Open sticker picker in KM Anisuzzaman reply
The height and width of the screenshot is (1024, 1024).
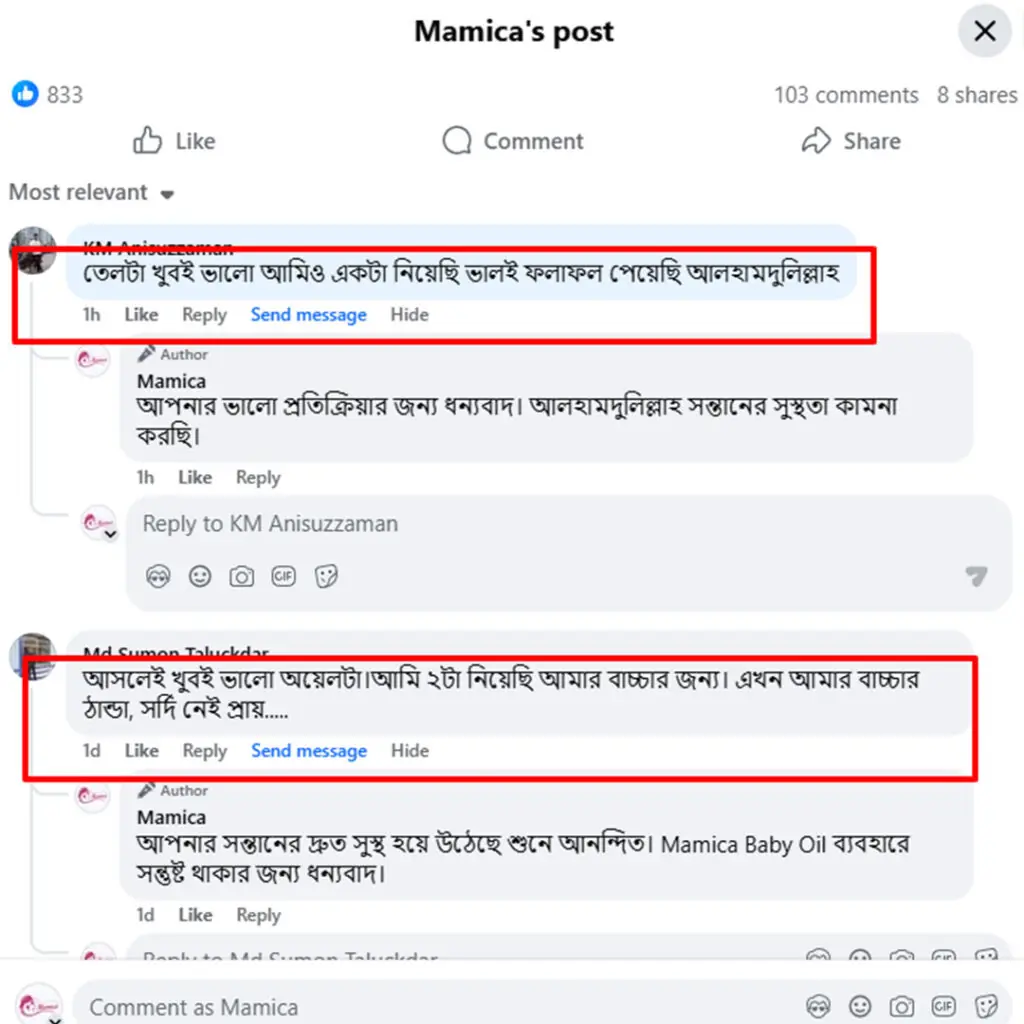pos(326,577)
